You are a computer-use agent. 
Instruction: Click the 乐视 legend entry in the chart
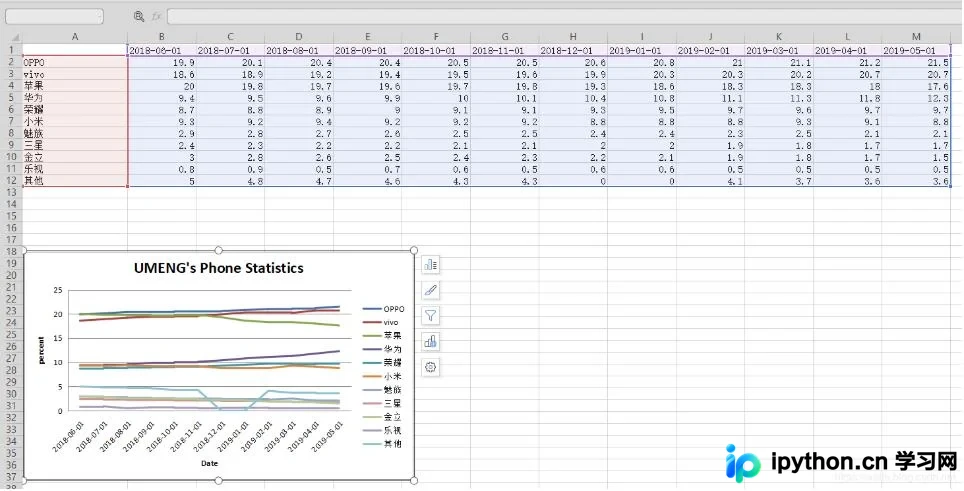pyautogui.click(x=382, y=430)
